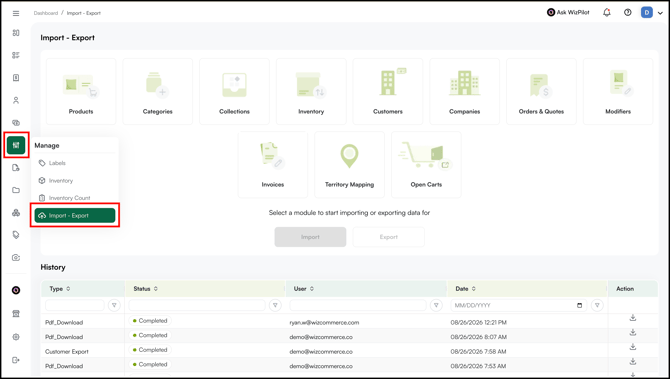The image size is (670, 379).
Task: Click the sidebar person icon
Action: pos(16,100)
